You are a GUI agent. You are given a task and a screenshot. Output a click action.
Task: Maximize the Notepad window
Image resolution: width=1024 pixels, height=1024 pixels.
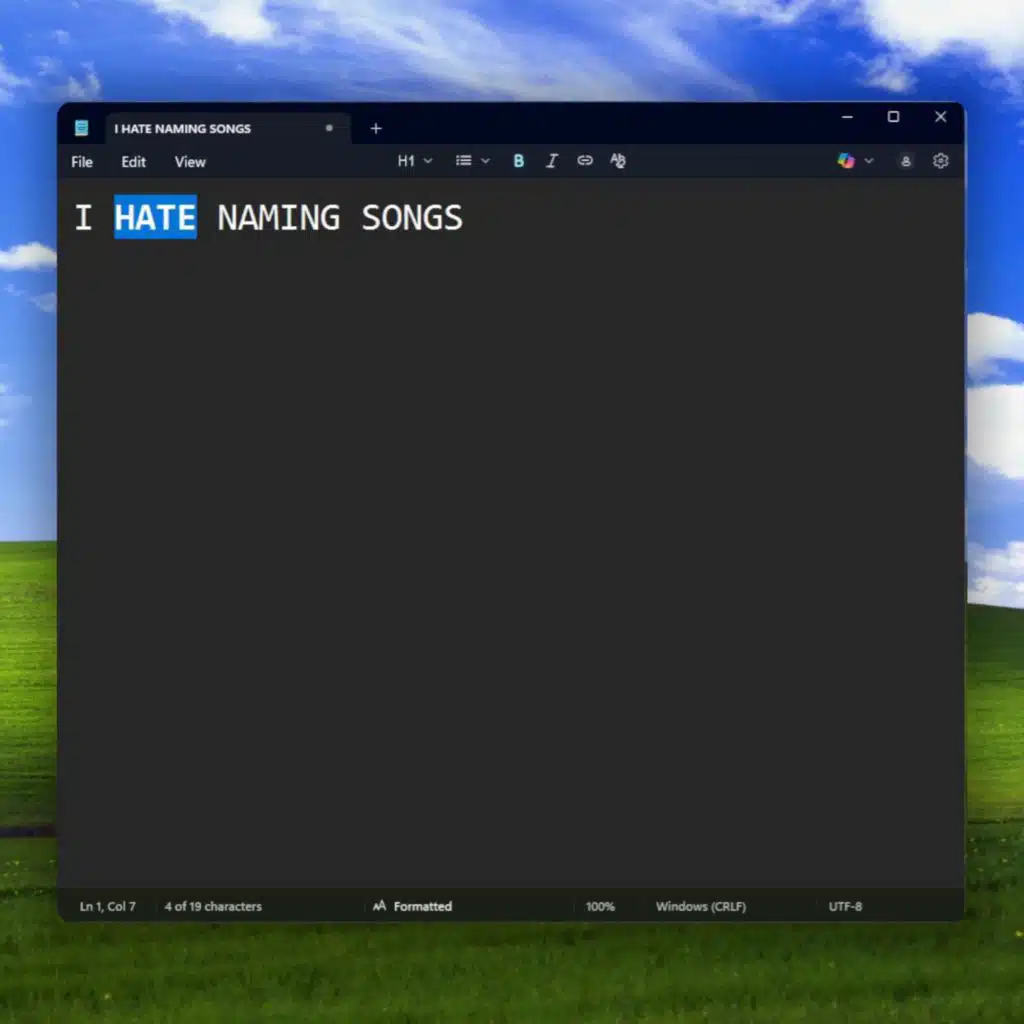pyautogui.click(x=893, y=117)
